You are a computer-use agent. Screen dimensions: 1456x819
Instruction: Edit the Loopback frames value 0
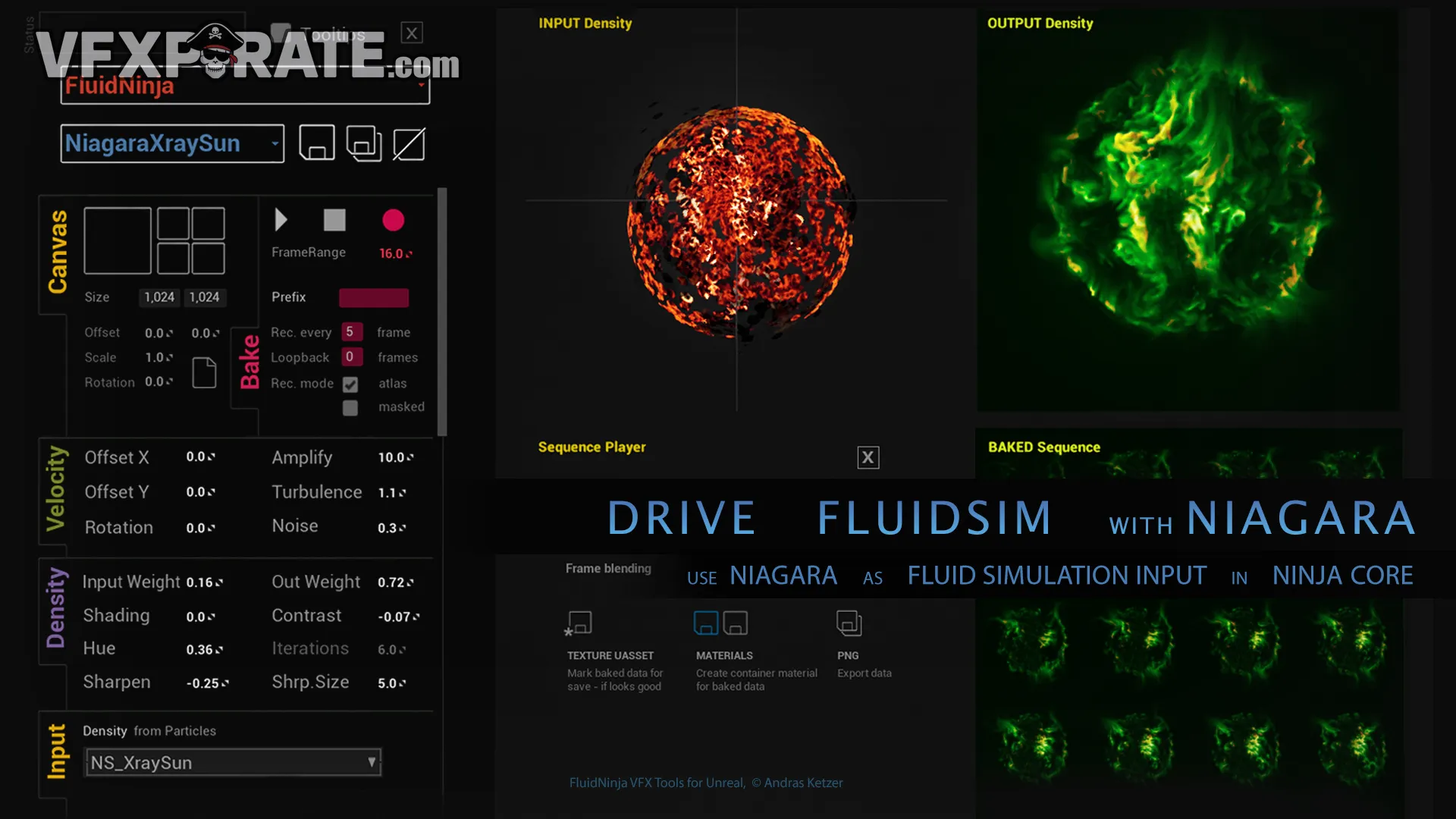tap(352, 356)
